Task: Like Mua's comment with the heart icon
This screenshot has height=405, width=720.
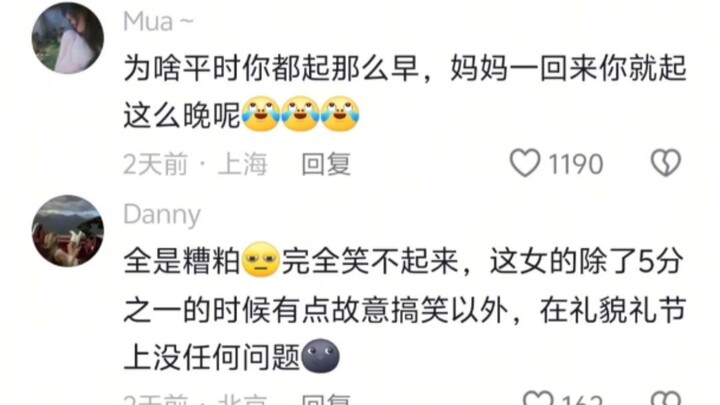Action: [x=525, y=163]
